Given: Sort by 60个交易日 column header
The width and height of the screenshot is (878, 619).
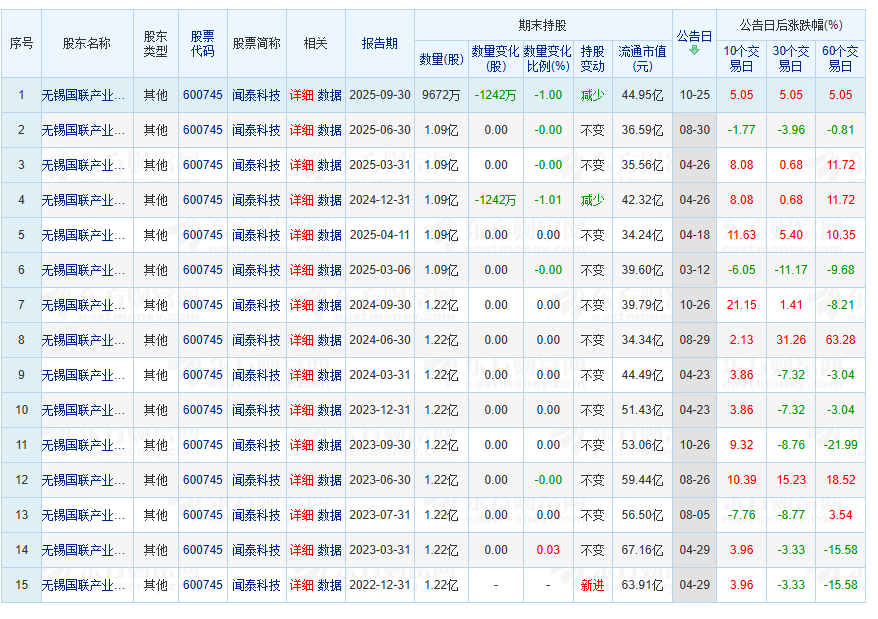Looking at the screenshot, I should pyautogui.click(x=840, y=59).
